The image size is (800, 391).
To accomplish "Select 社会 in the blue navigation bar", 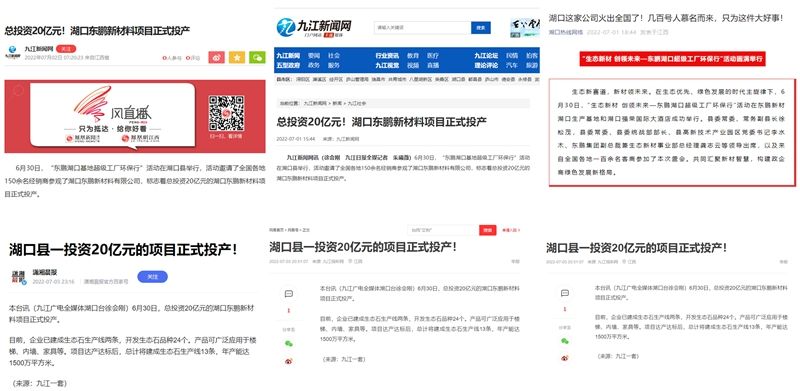I will coord(334,55).
